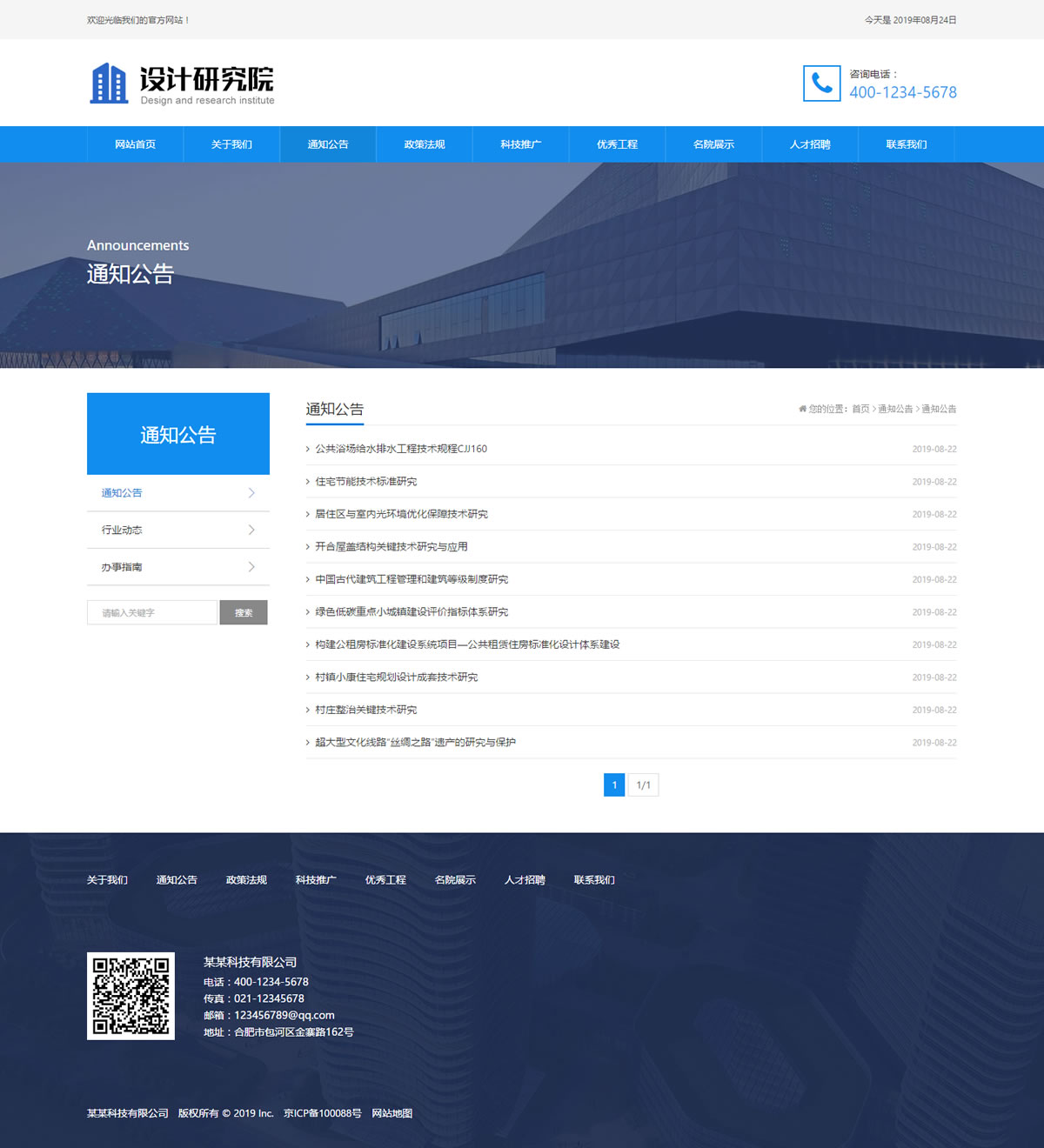This screenshot has width=1044, height=1148.
Task: Open article 村庄整治关键技术研究
Action: 366,710
